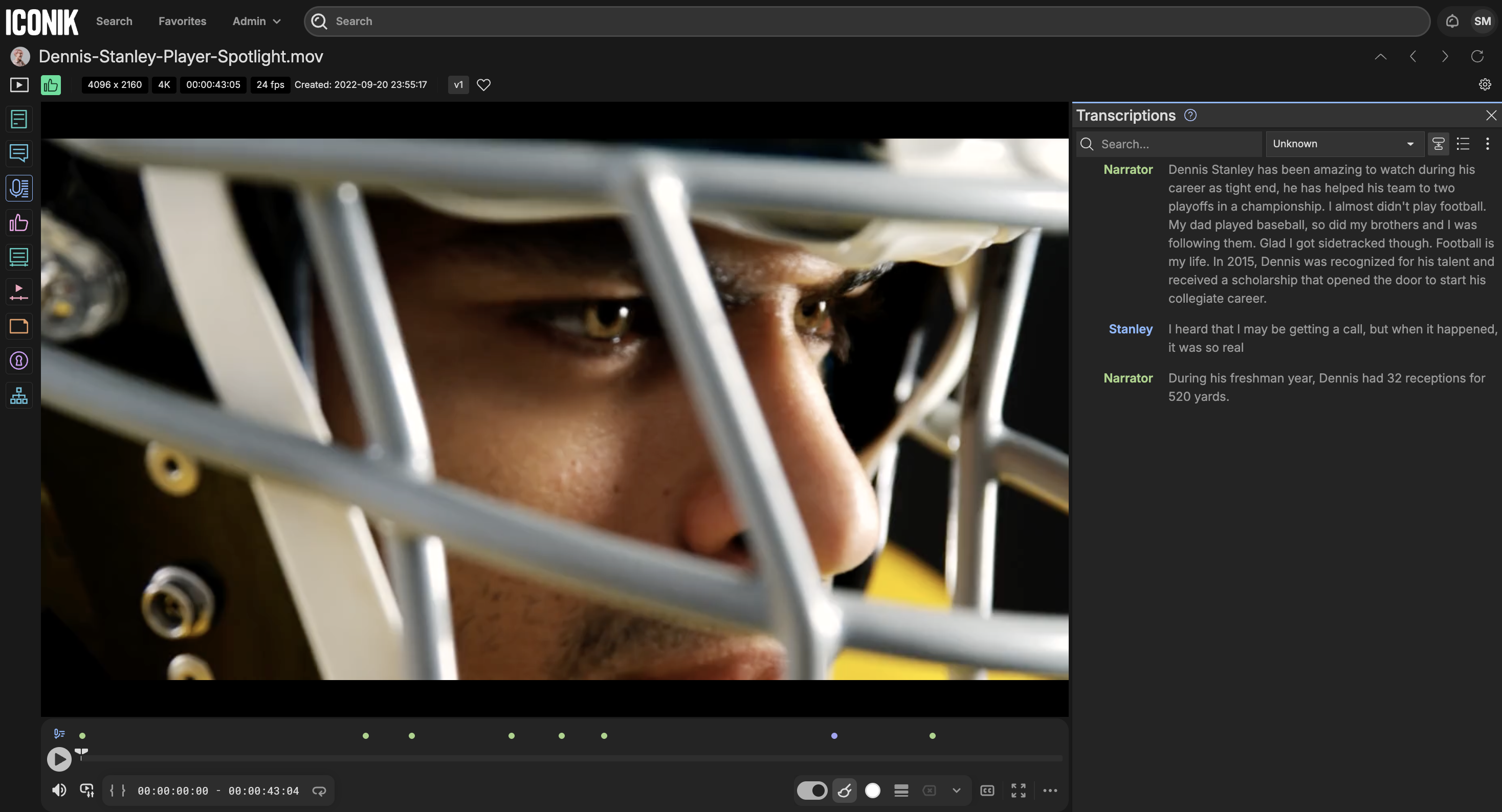1502x812 pixels.
Task: Click the purple marker on timeline
Action: [834, 736]
